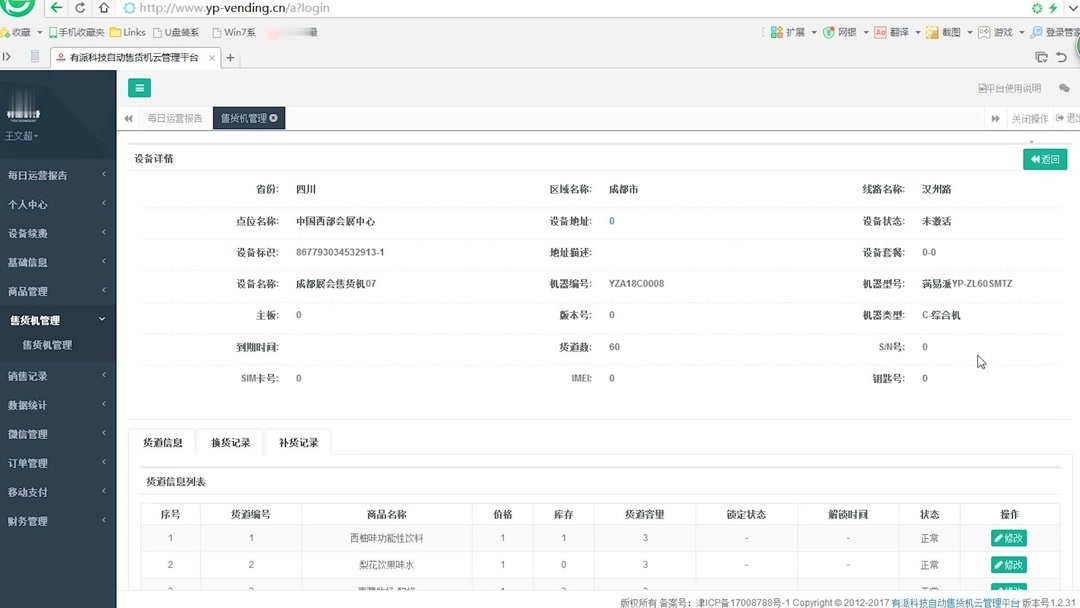Screen dimensions: 1080x608
Task: Click the 网银 online banking shield icon
Action: click(x=829, y=31)
